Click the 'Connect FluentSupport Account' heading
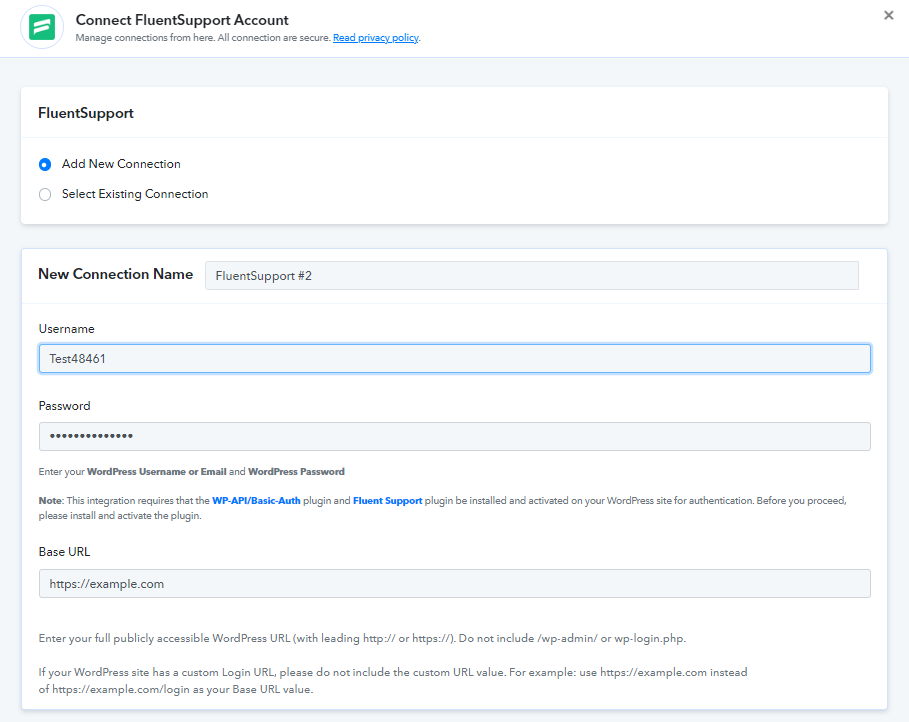Image resolution: width=909 pixels, height=722 pixels. [x=182, y=20]
